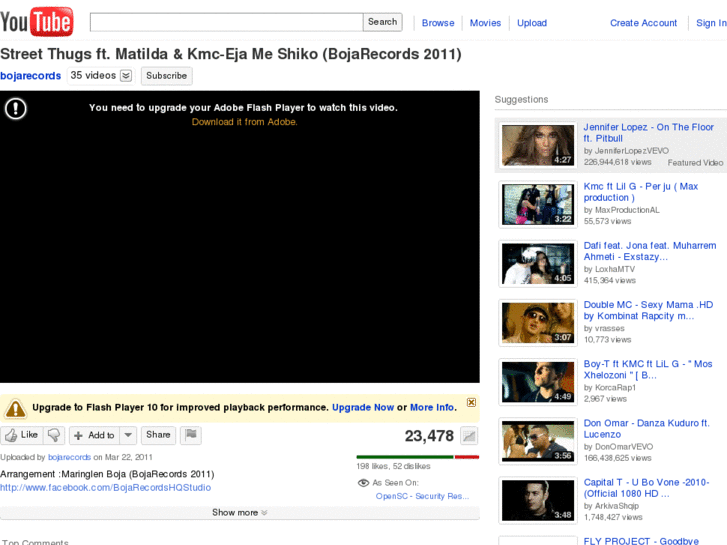Screen dimensions: 727x545
Task: Click Create Account
Action: pyautogui.click(x=643, y=23)
